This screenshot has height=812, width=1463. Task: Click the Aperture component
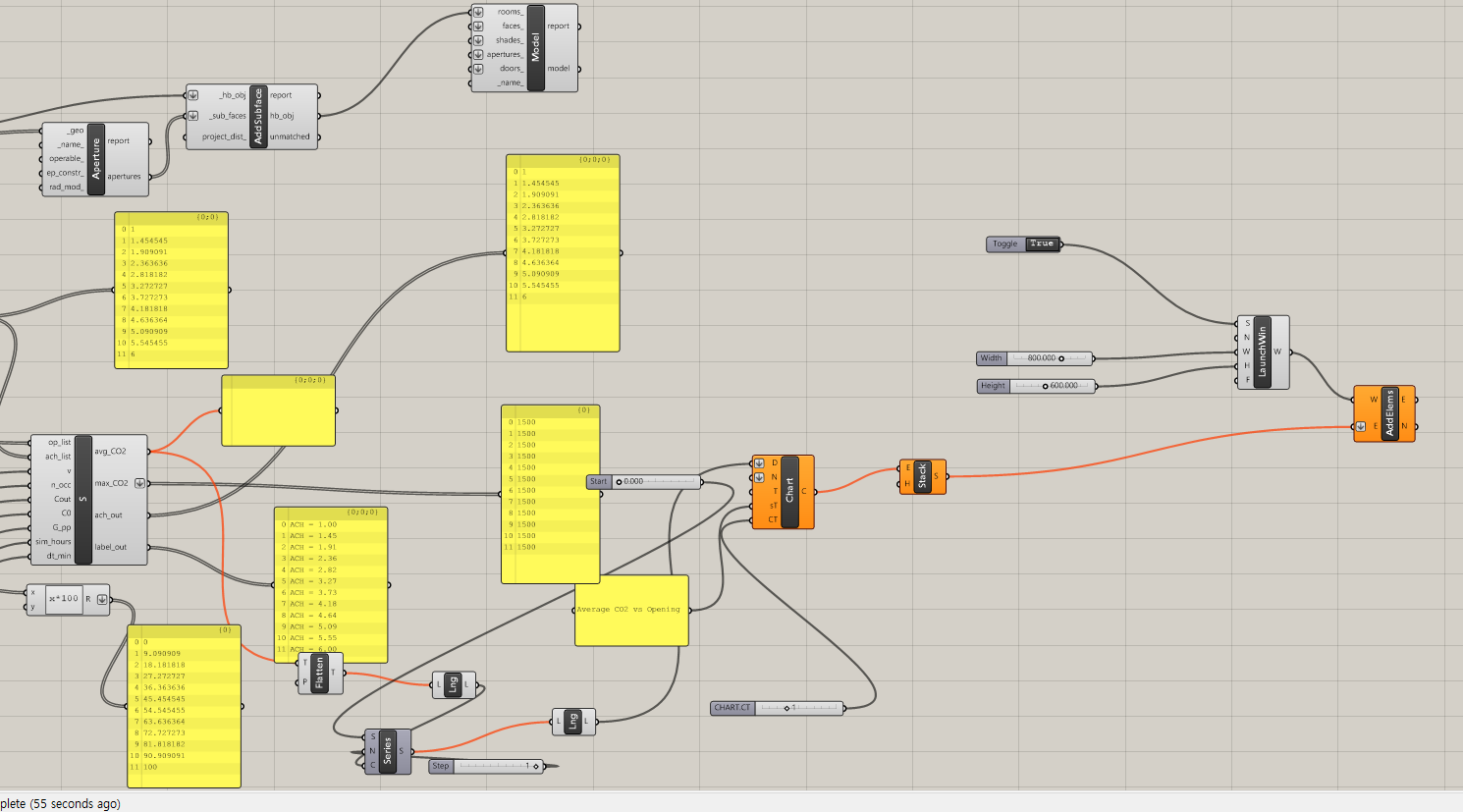(x=94, y=157)
